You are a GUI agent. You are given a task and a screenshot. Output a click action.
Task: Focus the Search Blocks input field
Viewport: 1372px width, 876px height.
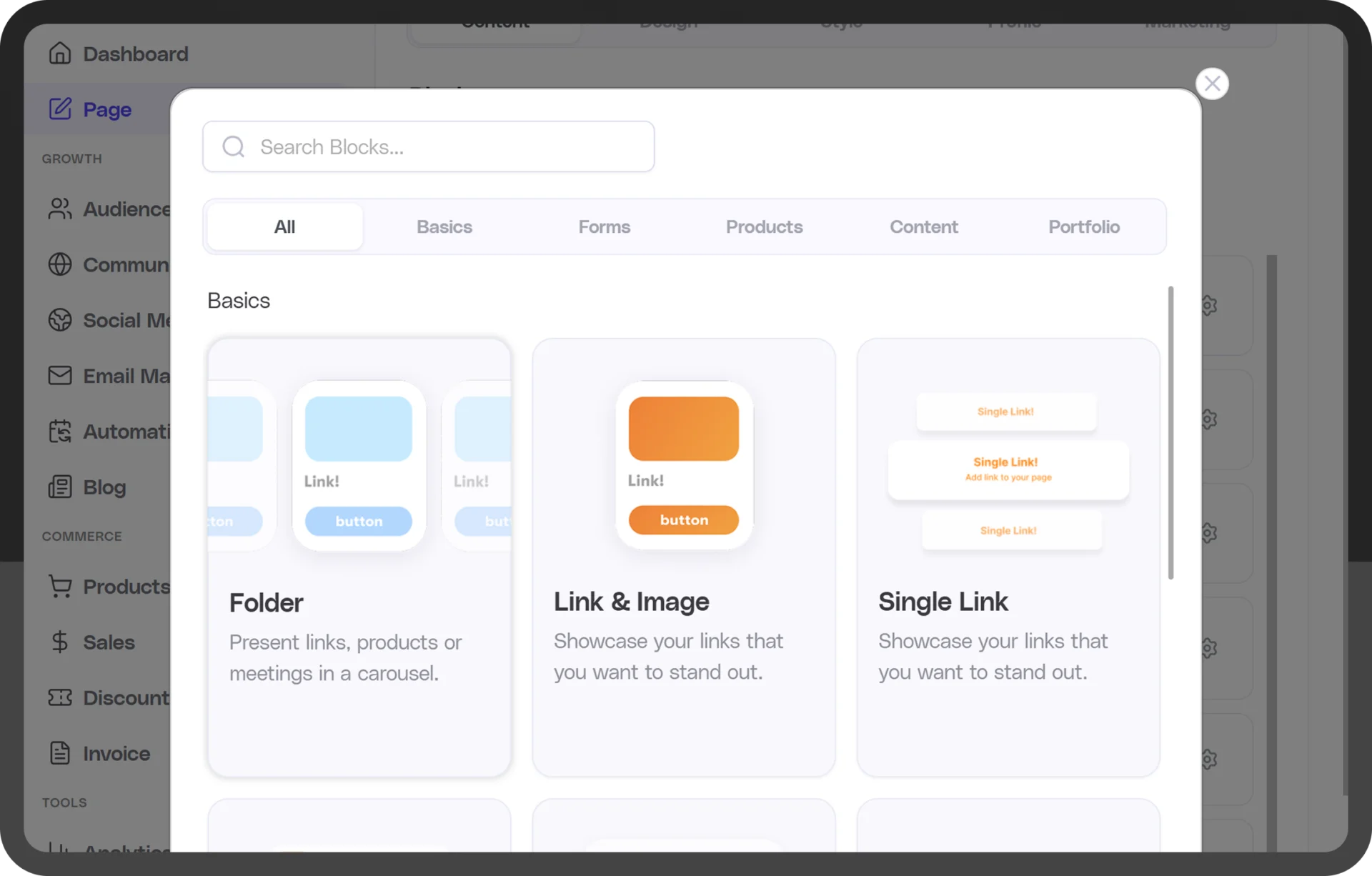click(450, 146)
